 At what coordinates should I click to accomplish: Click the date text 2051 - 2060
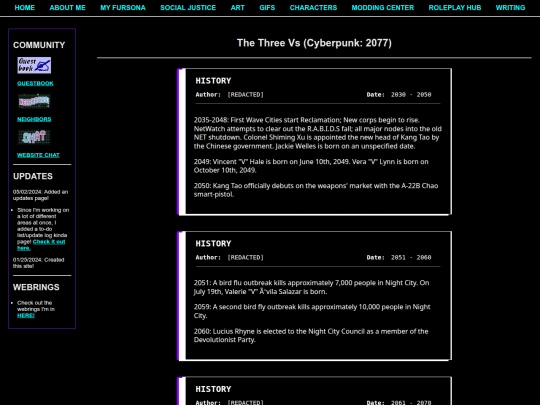411,258
